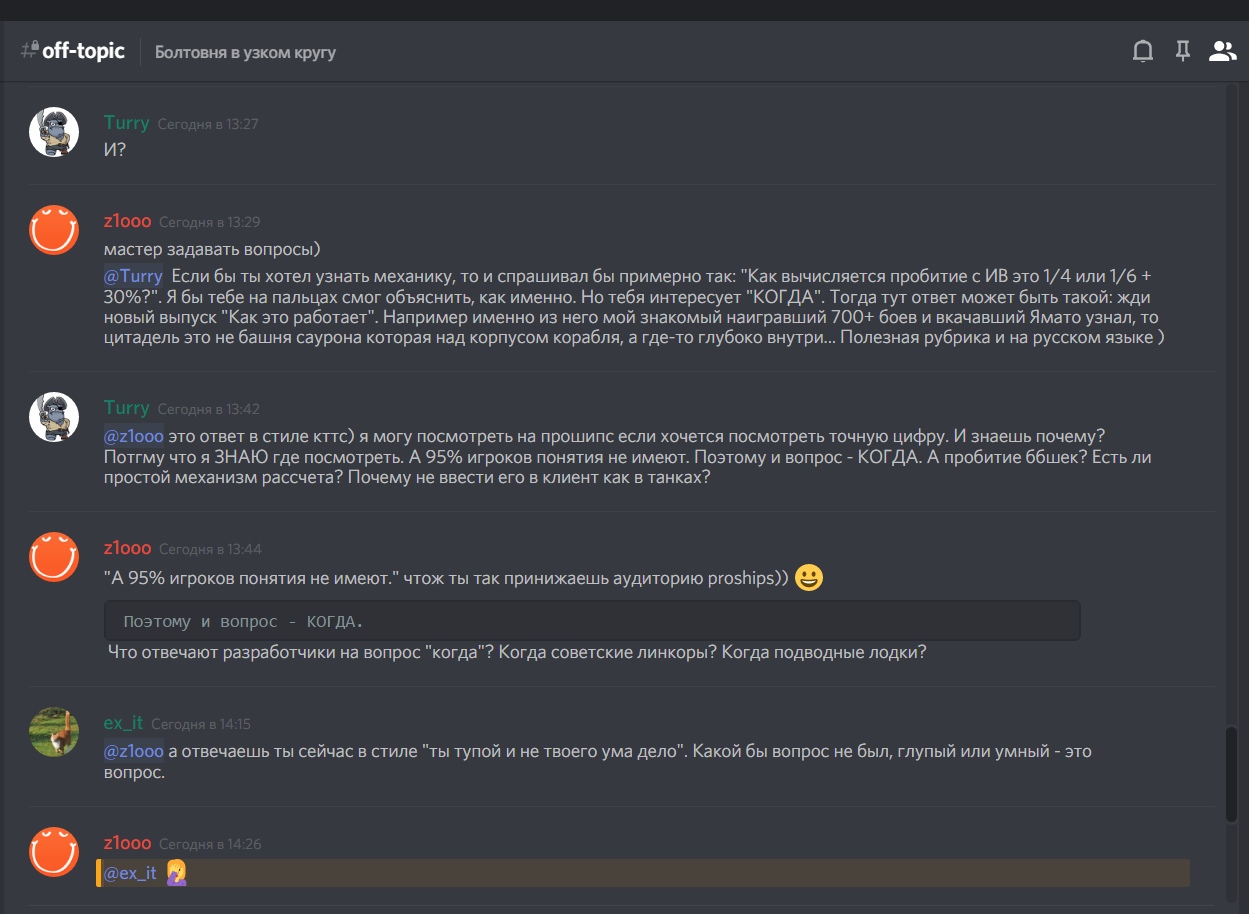1249x914 pixels.
Task: Click the grinning emoji after proships
Action: [x=809, y=578]
